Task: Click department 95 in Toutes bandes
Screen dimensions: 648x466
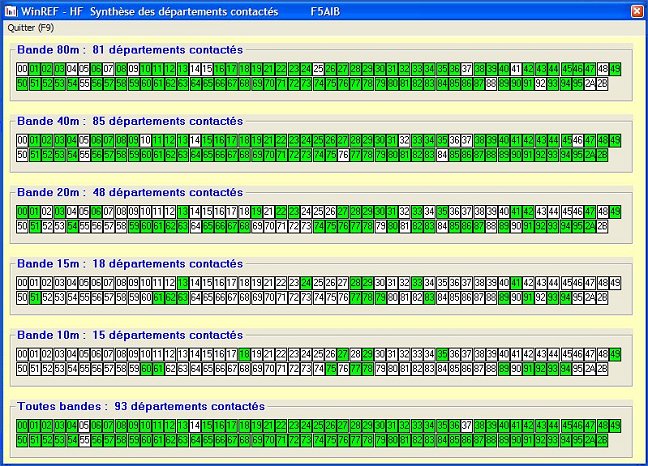Action: 578,441
